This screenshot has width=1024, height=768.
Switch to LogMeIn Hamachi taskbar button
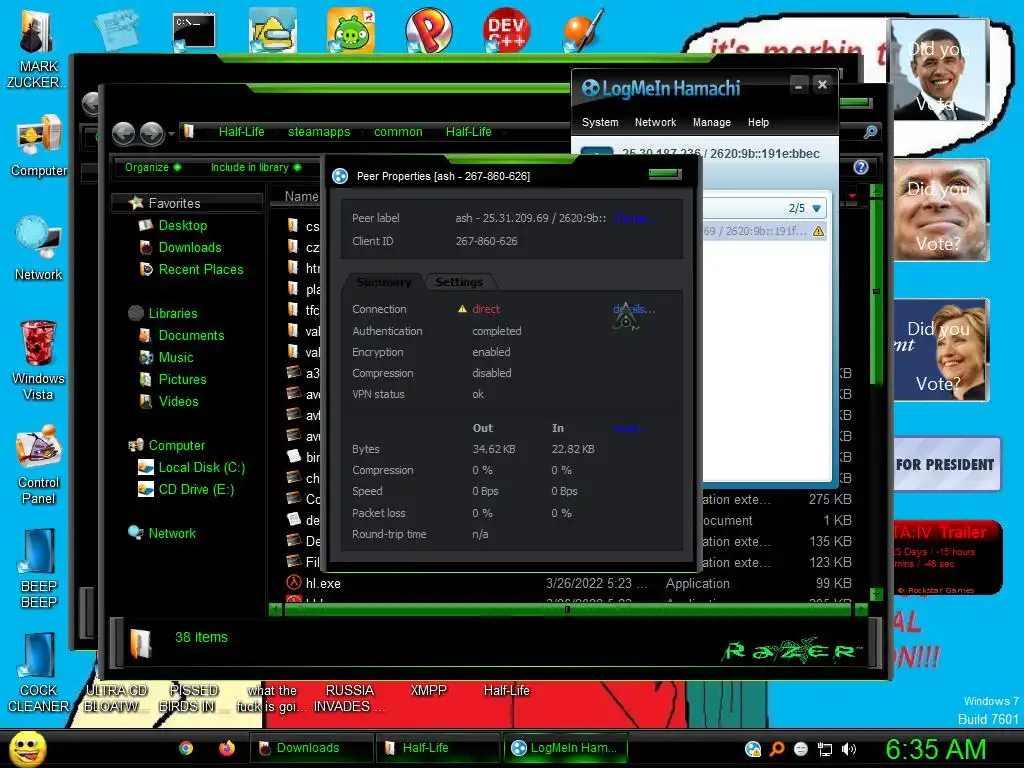[564, 748]
